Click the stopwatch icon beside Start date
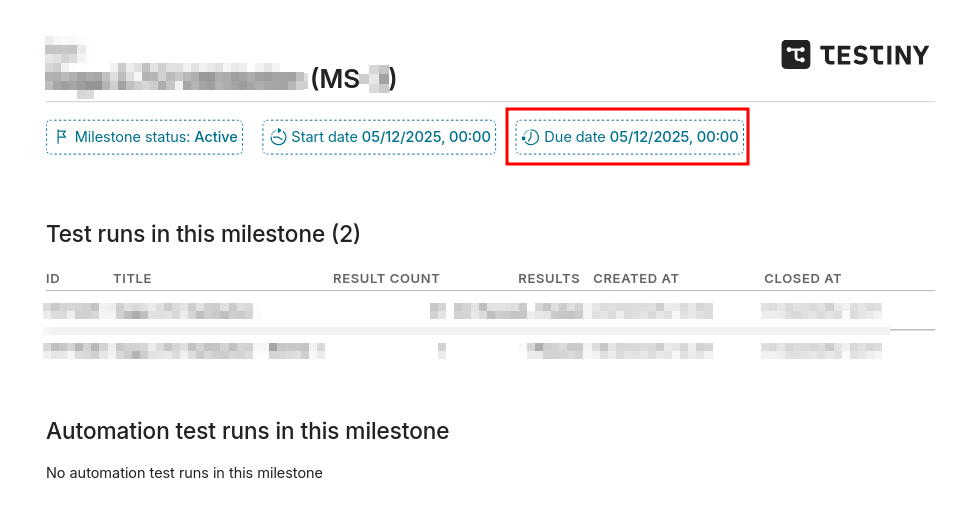The width and height of the screenshot is (970, 519). (x=279, y=137)
